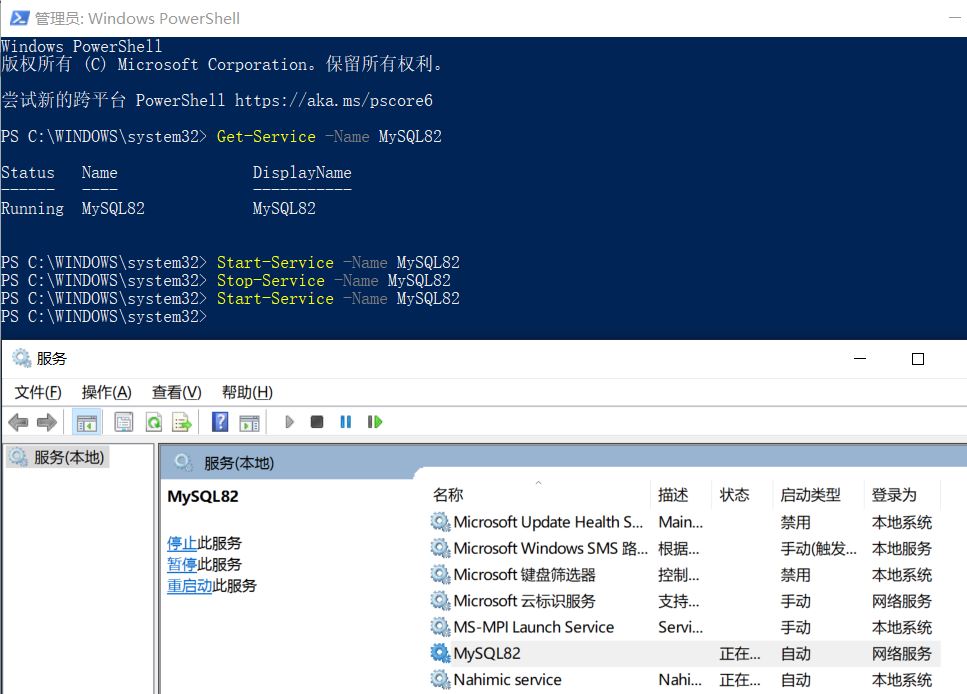Toggle the show/hide console tree icon
The height and width of the screenshot is (694, 967).
(86, 423)
